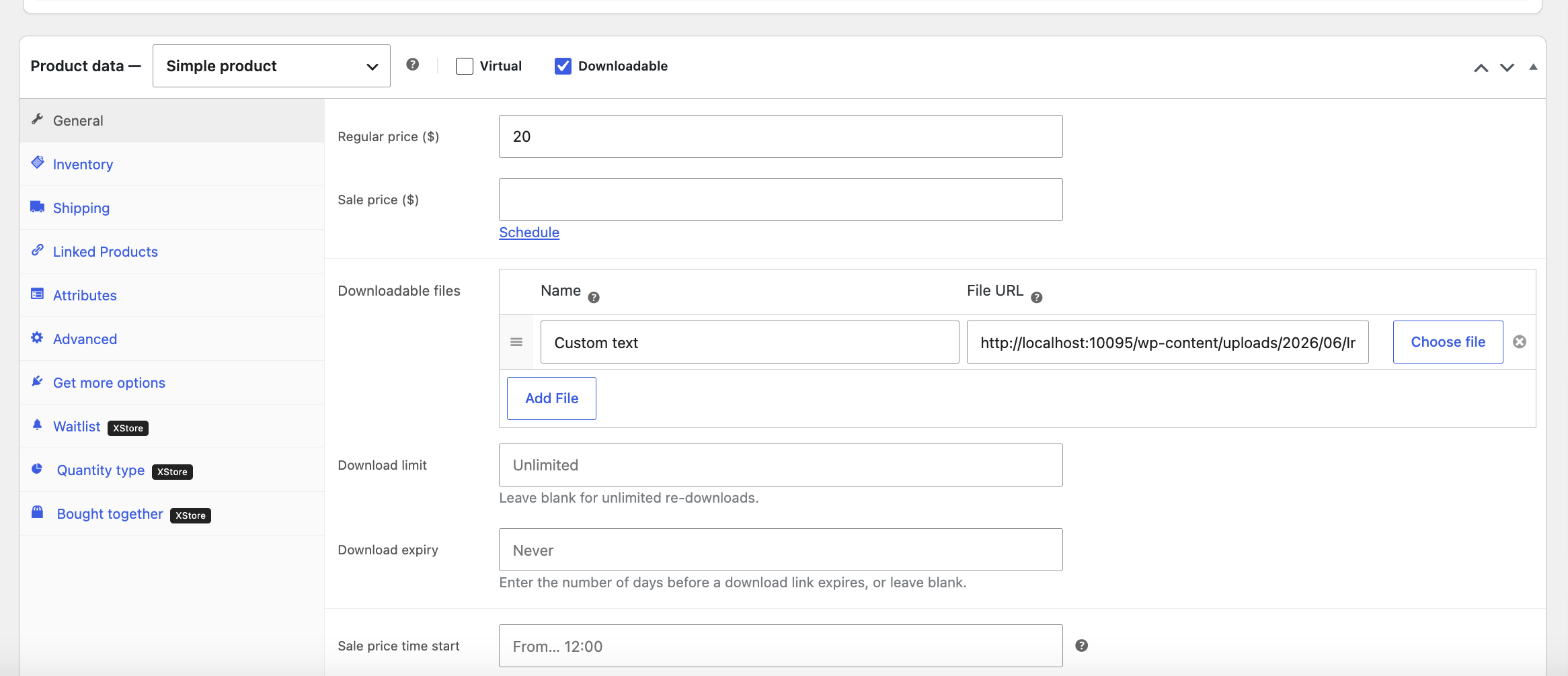Uncheck the Downloadable checkbox
Viewport: 1568px width, 676px height.
(563, 66)
